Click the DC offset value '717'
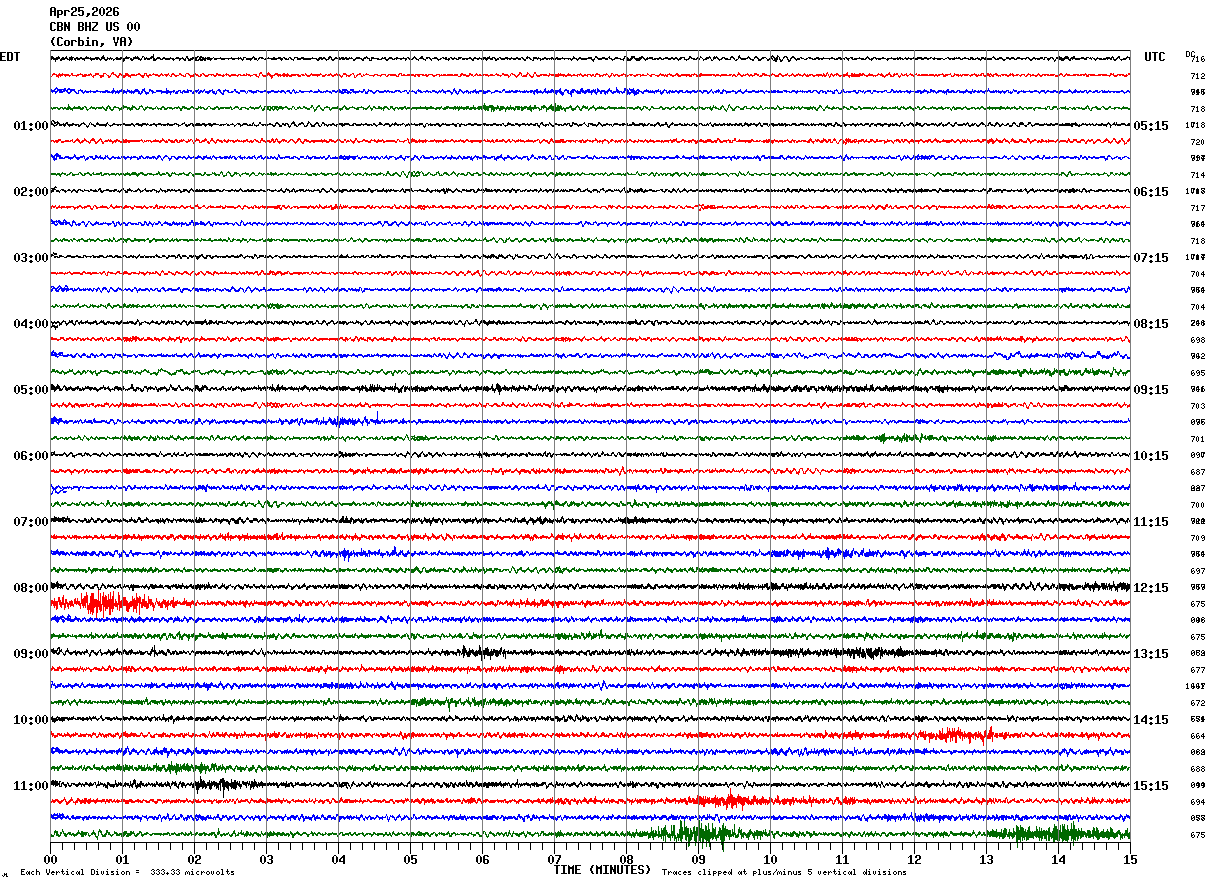The height and width of the screenshot is (886, 1210). tap(1197, 208)
